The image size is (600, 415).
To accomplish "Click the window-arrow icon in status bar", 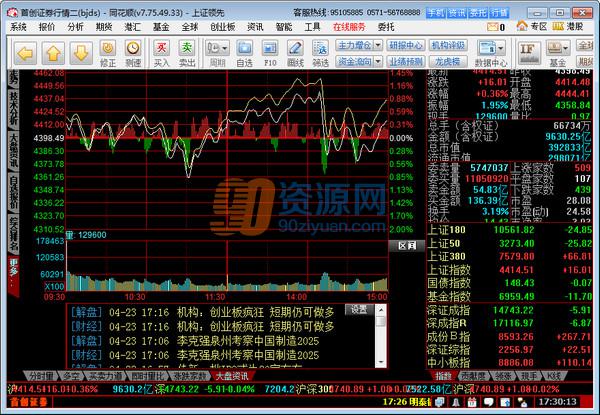I will tap(505, 402).
